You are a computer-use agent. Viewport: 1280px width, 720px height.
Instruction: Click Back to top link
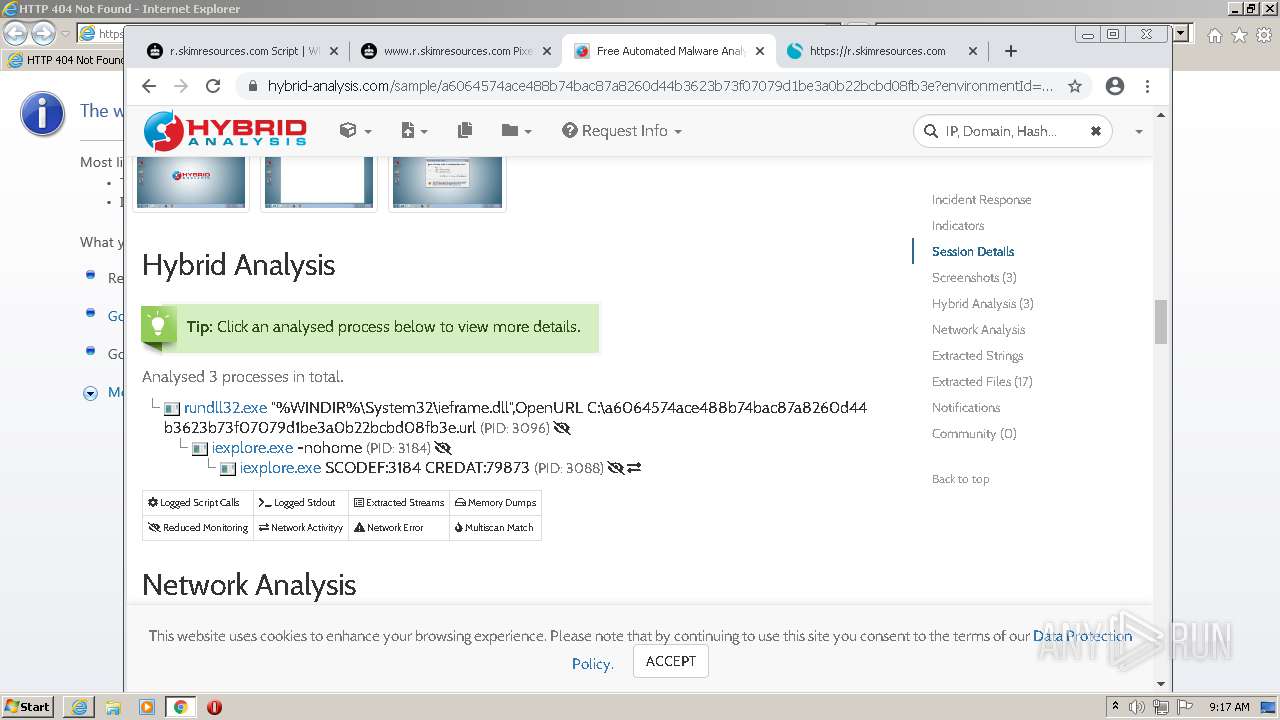point(960,479)
